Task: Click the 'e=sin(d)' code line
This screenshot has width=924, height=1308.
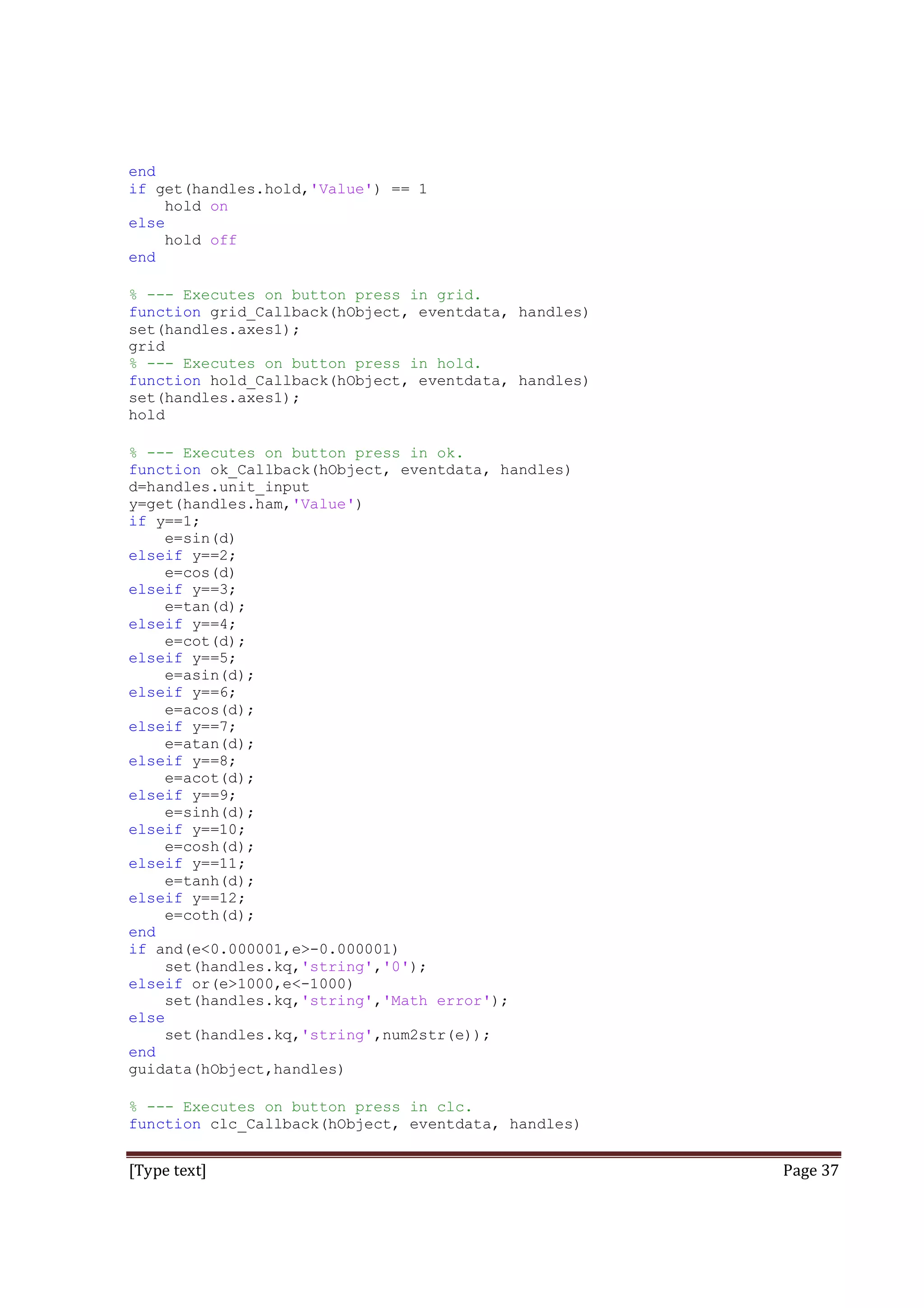Action: point(200,538)
